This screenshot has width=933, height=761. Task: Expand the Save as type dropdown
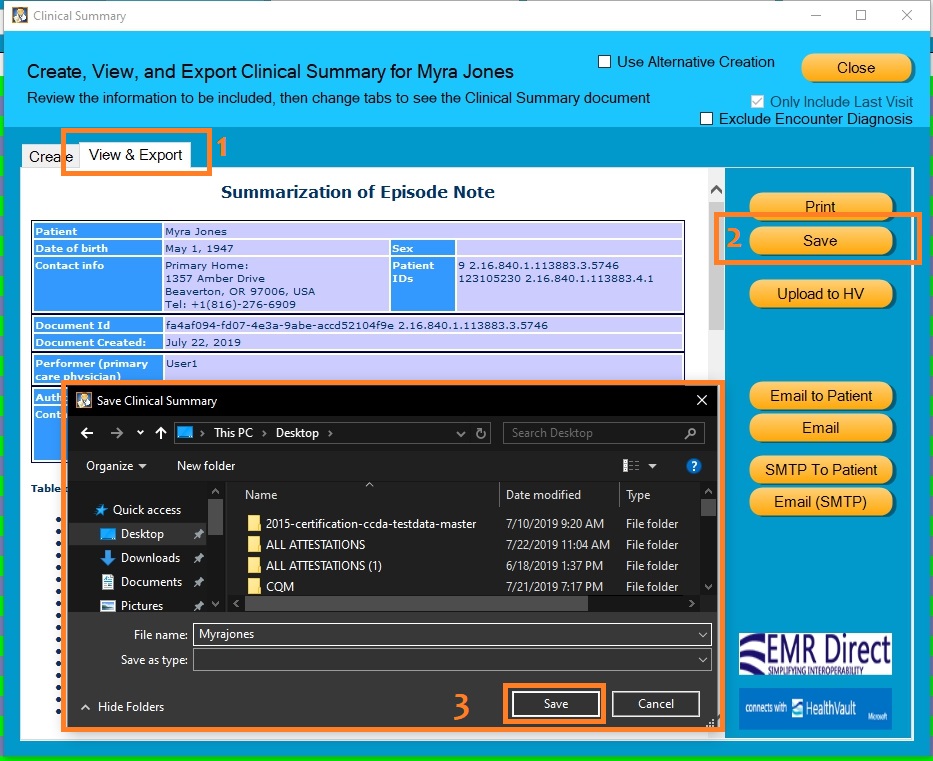pyautogui.click(x=703, y=659)
